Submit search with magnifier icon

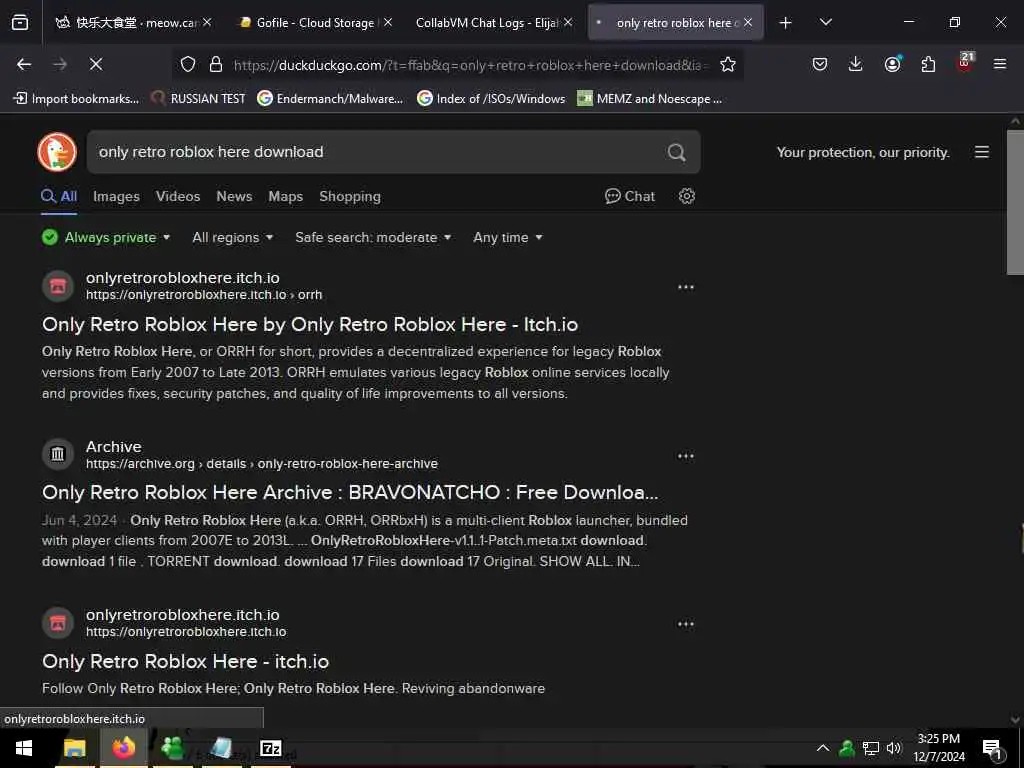pos(676,152)
